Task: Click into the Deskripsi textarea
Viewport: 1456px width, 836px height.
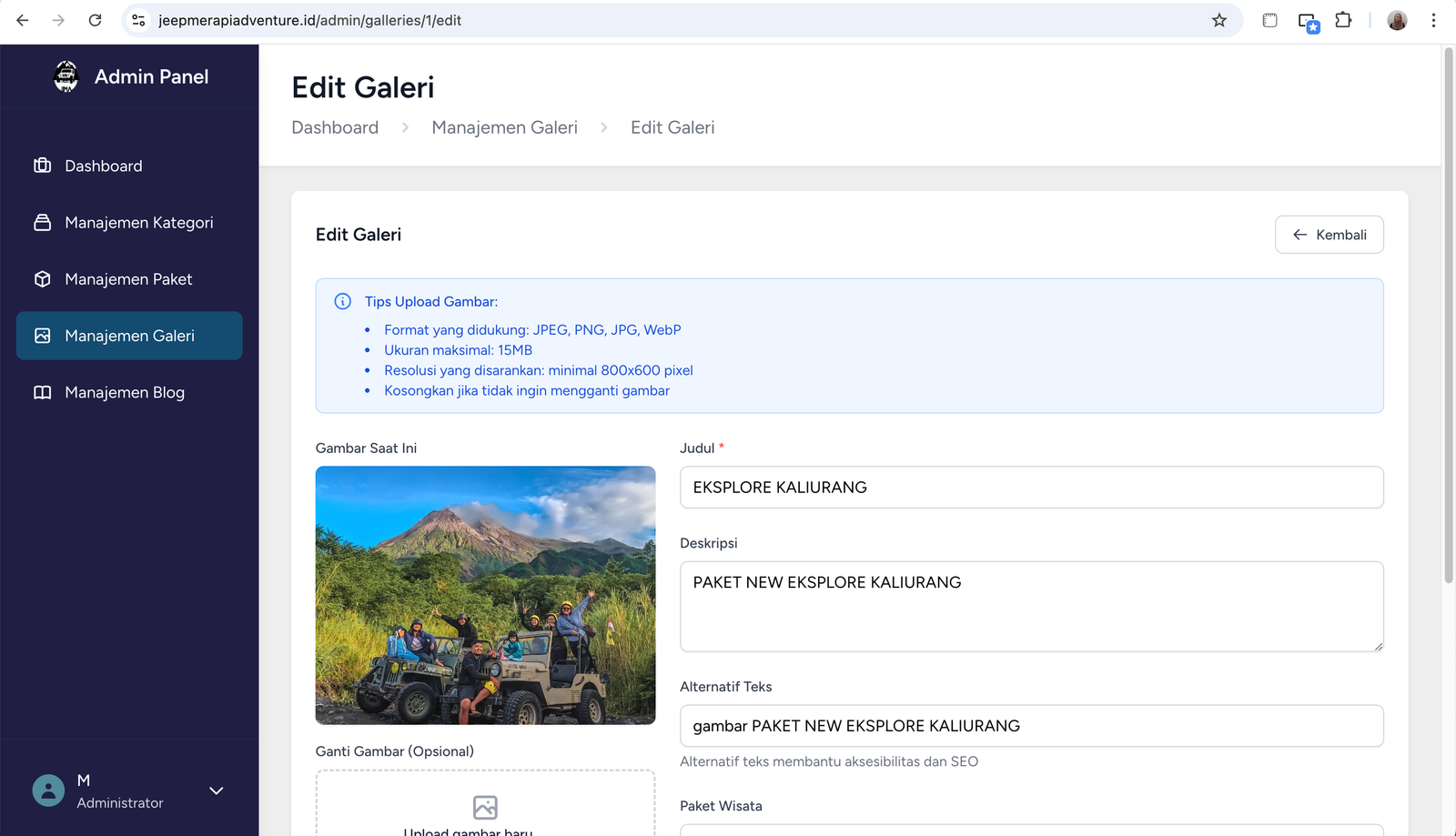Action: [x=1031, y=606]
